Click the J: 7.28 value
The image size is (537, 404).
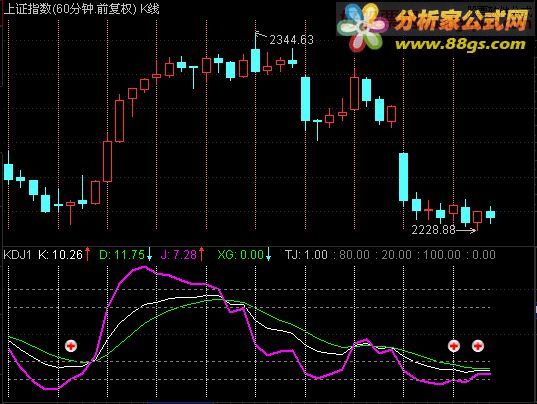tap(178, 255)
